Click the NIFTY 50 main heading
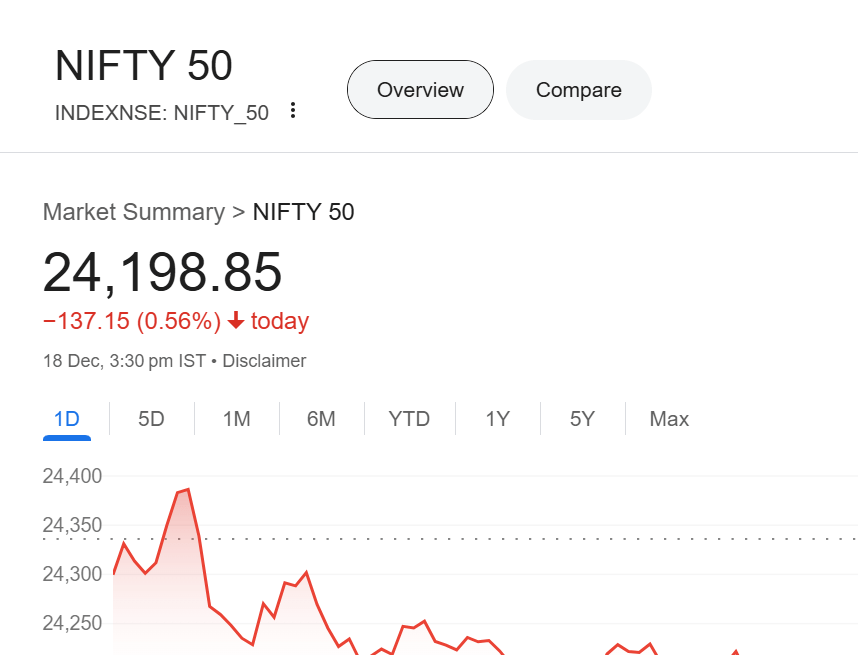858x655 pixels. 144,66
